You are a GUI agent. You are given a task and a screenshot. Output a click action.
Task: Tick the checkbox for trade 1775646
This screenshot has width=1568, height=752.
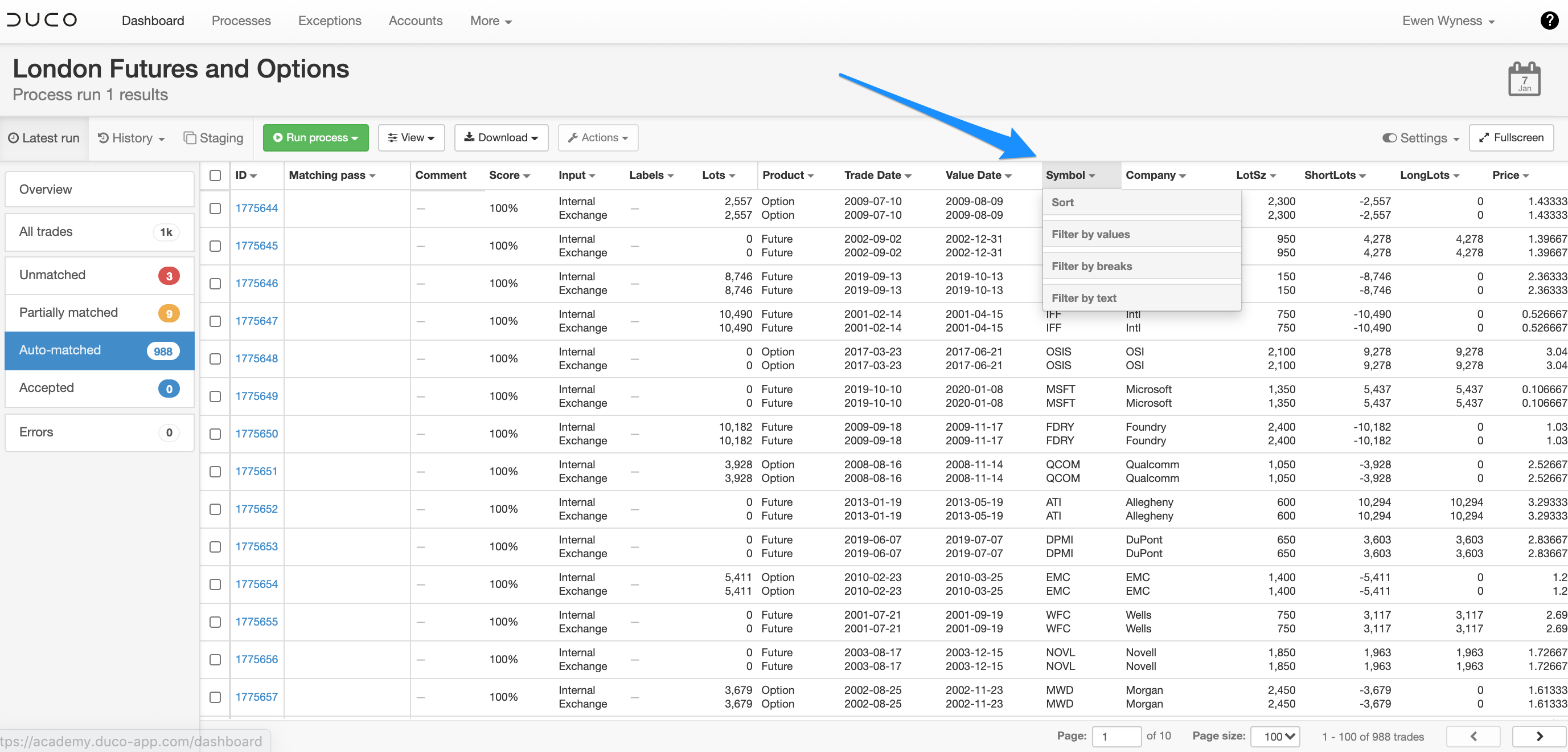coord(215,284)
